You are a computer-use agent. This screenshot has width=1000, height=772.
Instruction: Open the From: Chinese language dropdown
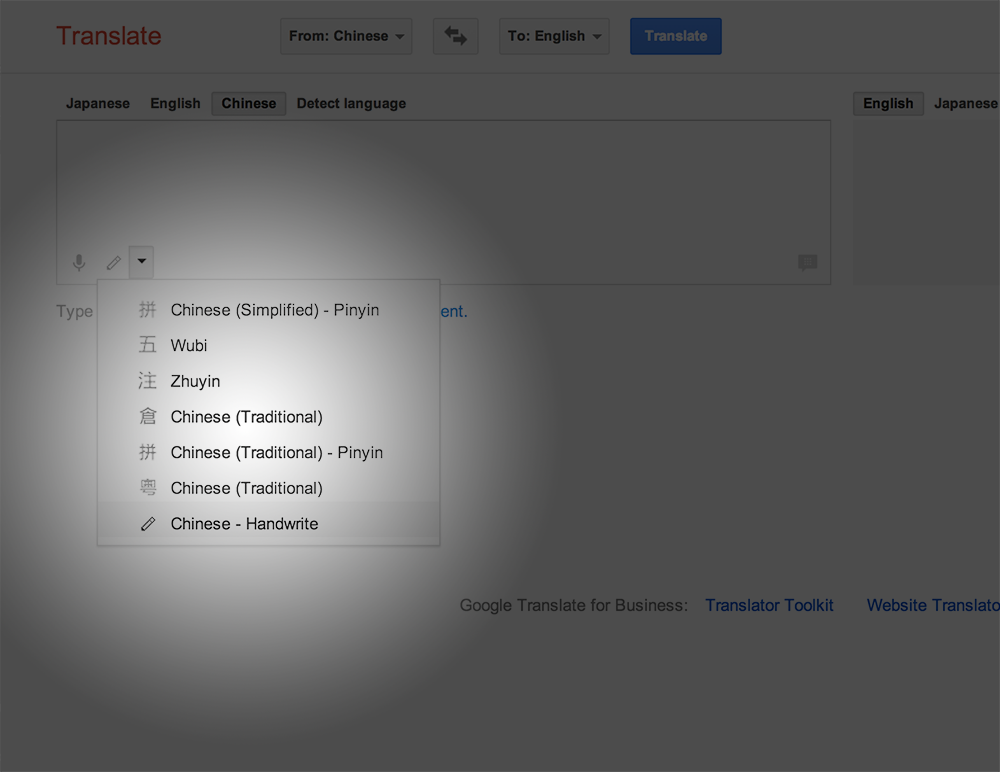click(x=346, y=35)
